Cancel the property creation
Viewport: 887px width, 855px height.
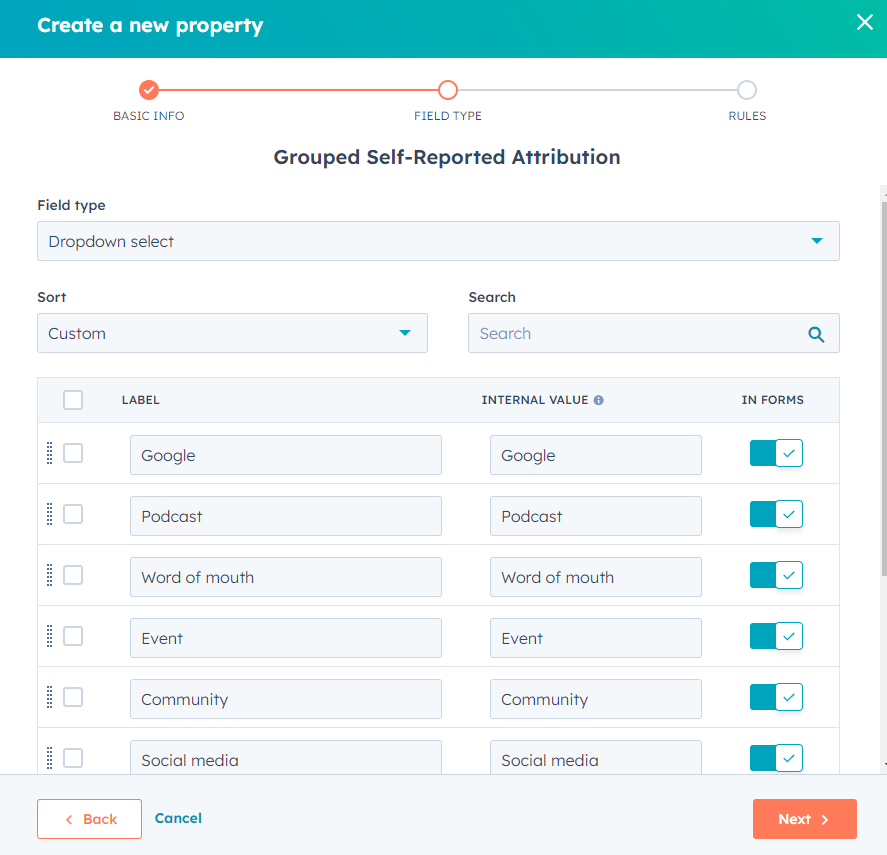coord(177,818)
